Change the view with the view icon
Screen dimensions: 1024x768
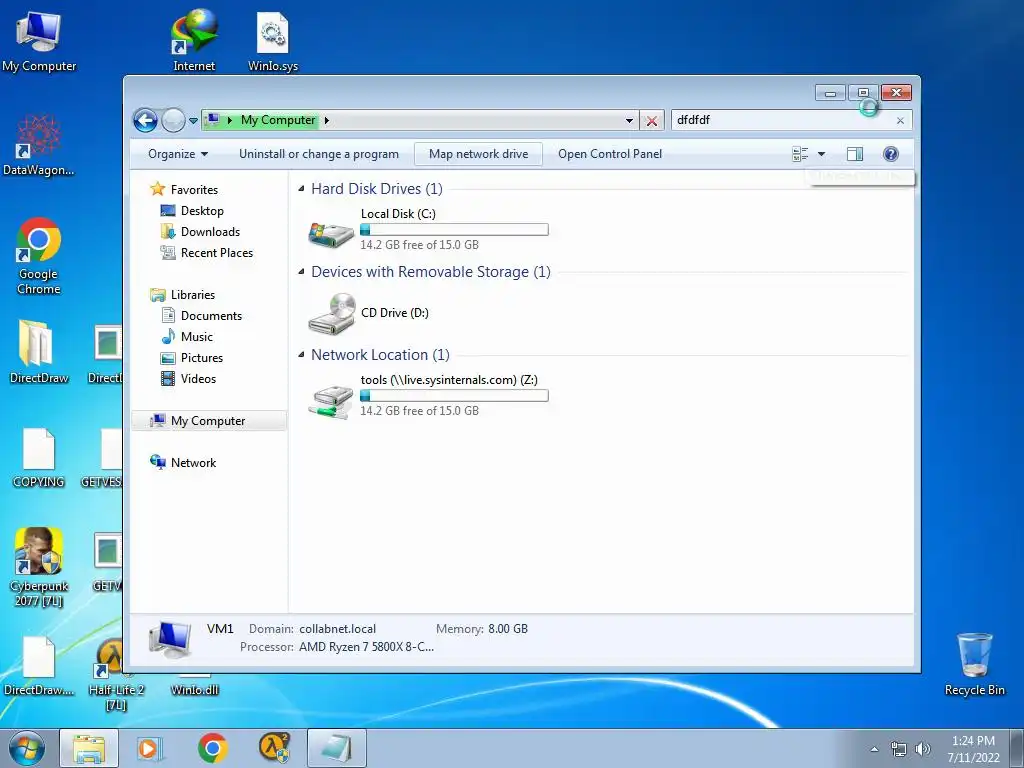coord(800,154)
